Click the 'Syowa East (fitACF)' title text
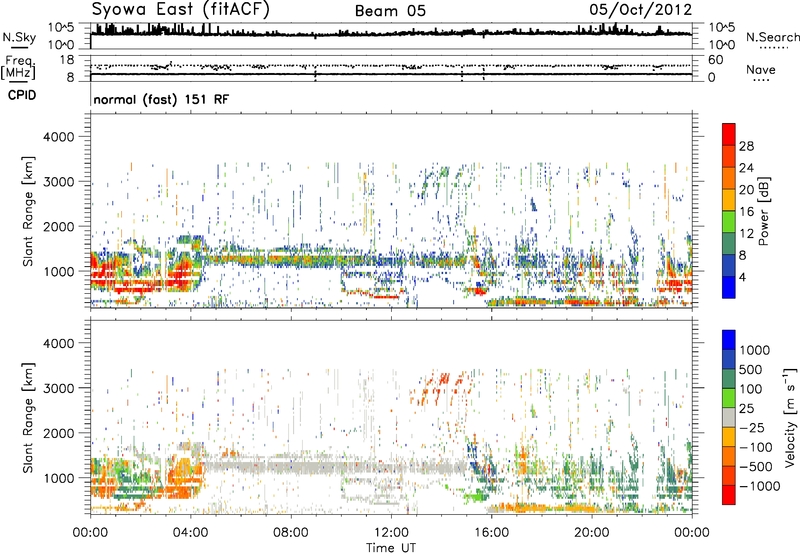The image size is (800, 554). (x=181, y=9)
